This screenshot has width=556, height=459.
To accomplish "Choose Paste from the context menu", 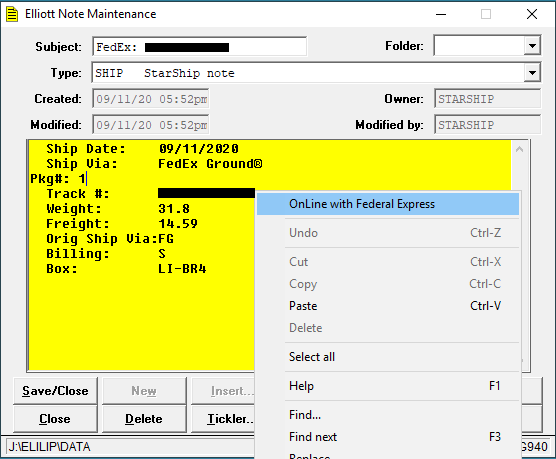I will pyautogui.click(x=388, y=306).
